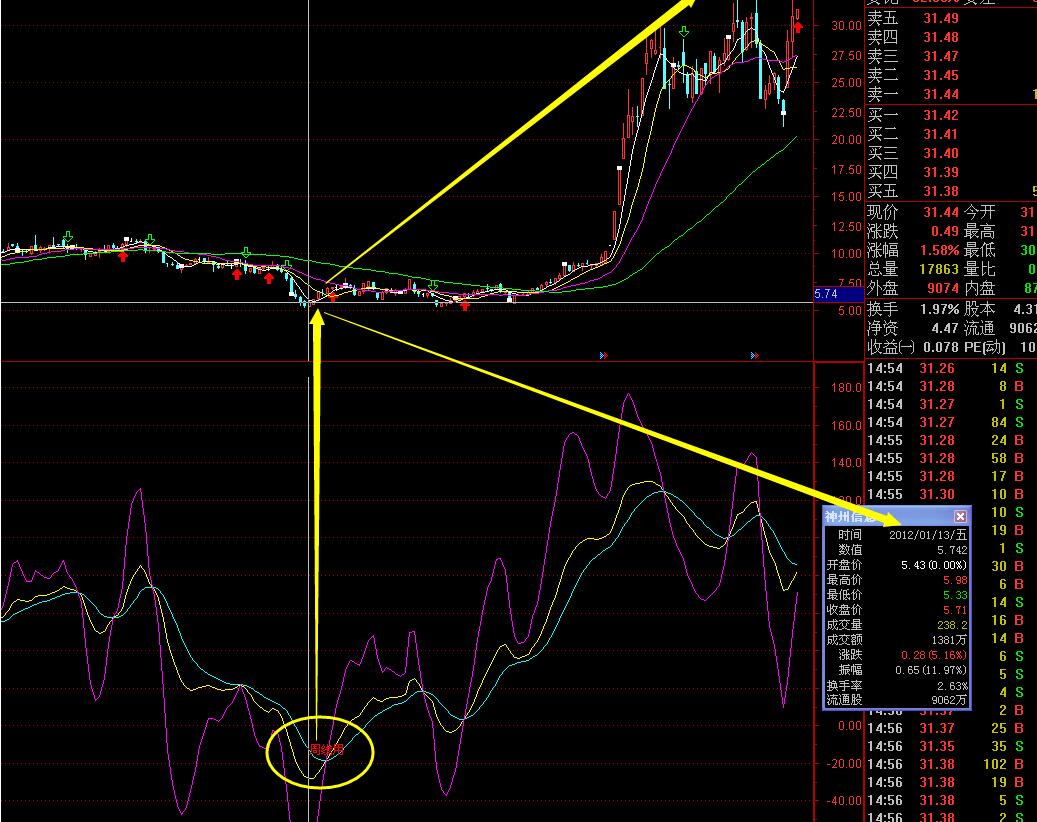Select the 14:56 31.37 25 B trade tick
This screenshot has height=822, width=1037.
(951, 729)
